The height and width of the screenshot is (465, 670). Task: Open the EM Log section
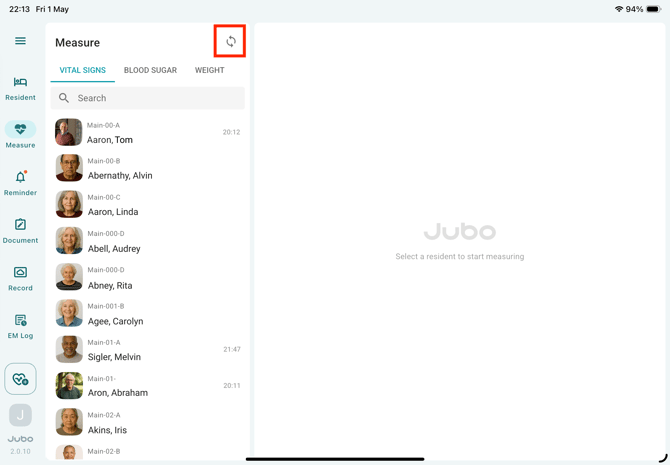20,327
